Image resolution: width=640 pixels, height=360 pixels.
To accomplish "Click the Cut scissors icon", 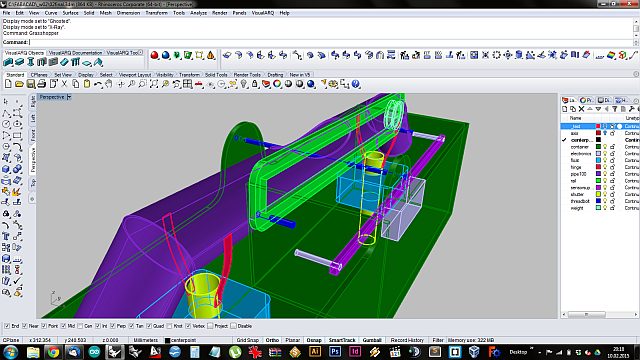I will pyautogui.click(x=64, y=84).
